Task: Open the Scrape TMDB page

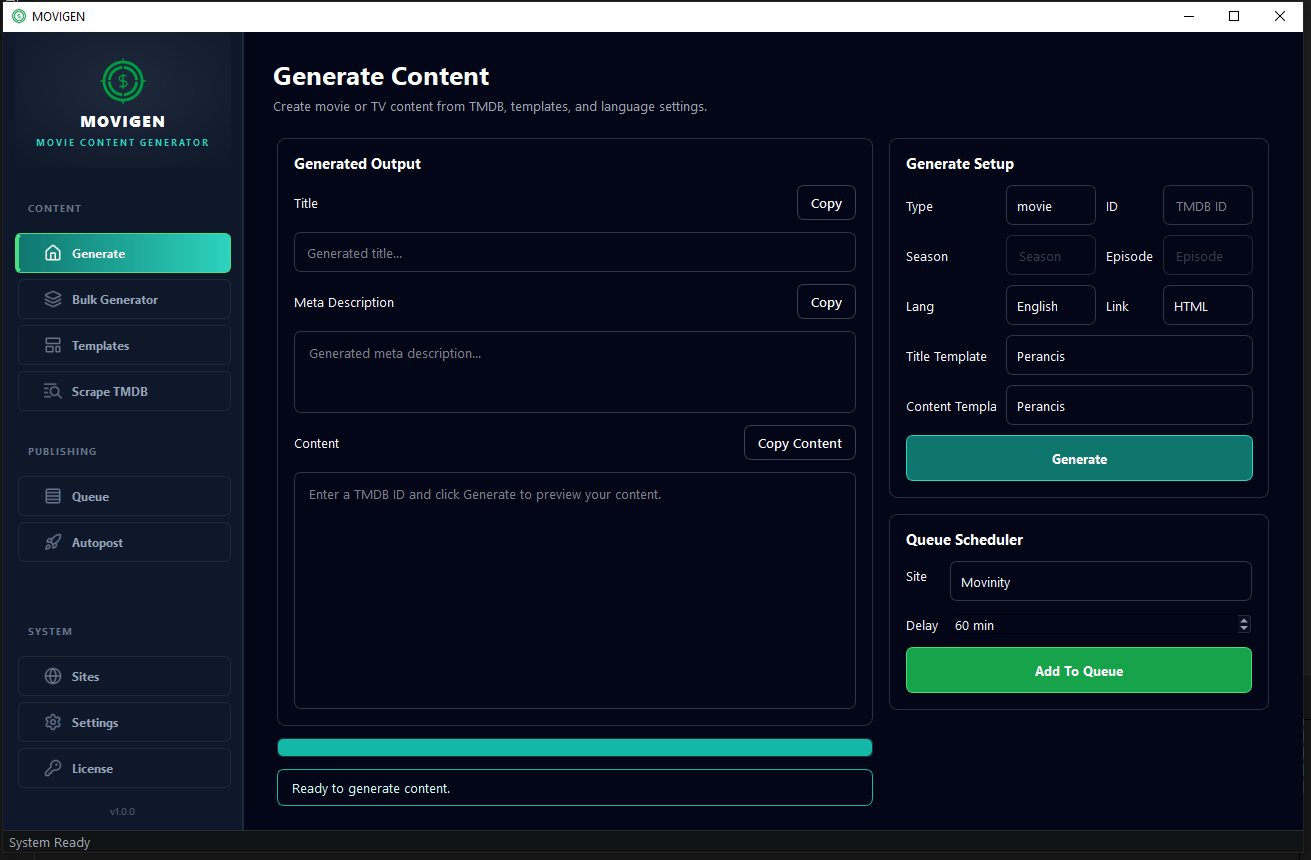Action: (124, 392)
